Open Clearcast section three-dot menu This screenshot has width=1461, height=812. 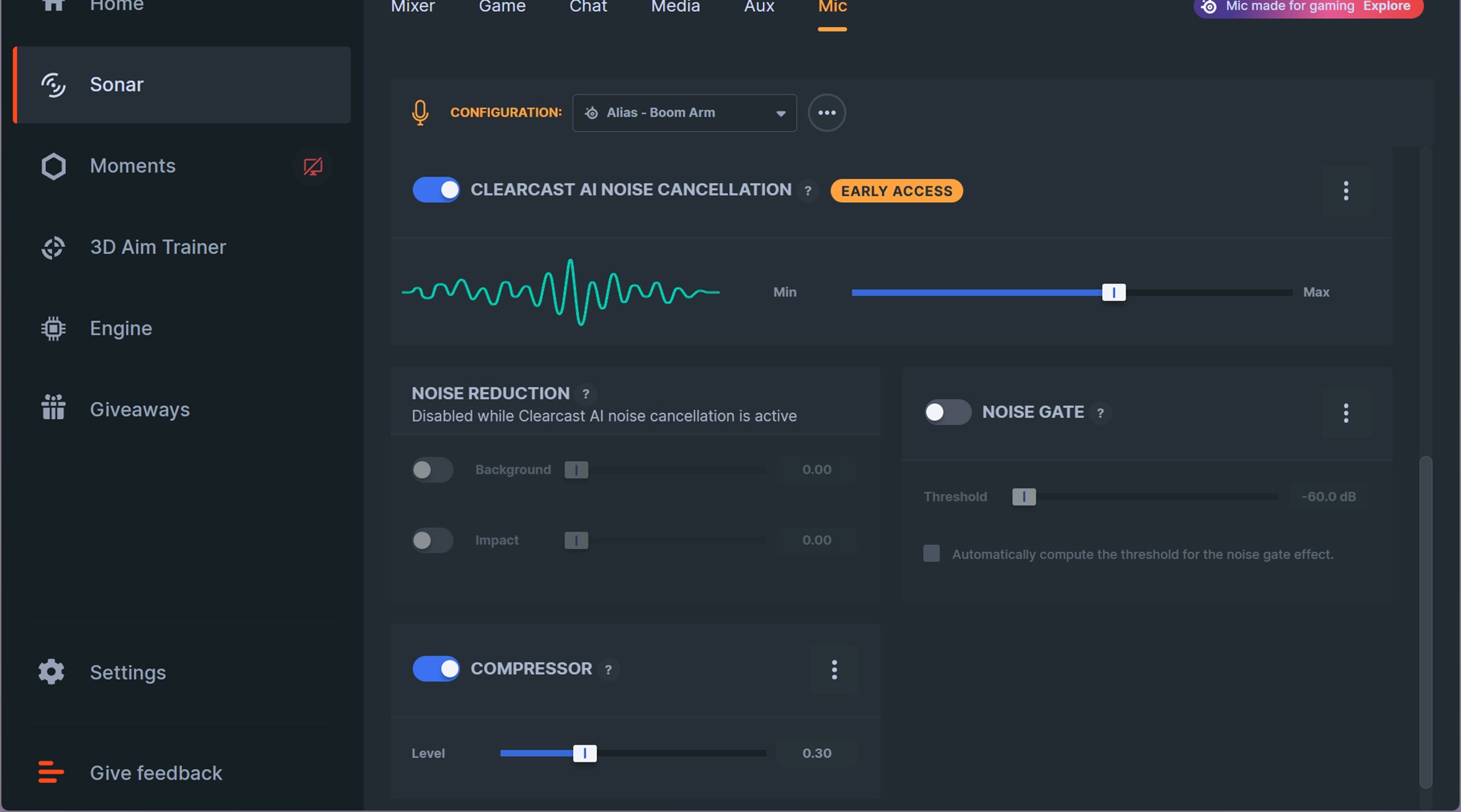pyautogui.click(x=1346, y=191)
